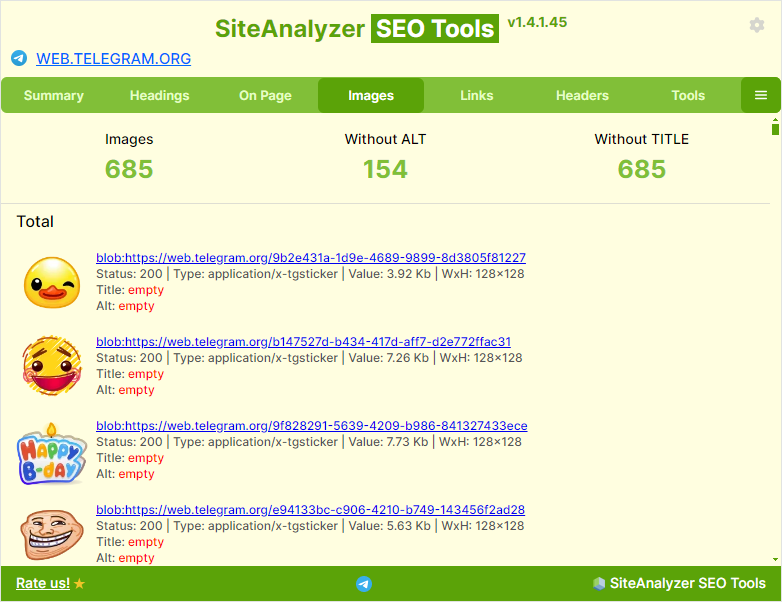The image size is (782, 602).
Task: Open the settings gear icon
Action: 757,25
